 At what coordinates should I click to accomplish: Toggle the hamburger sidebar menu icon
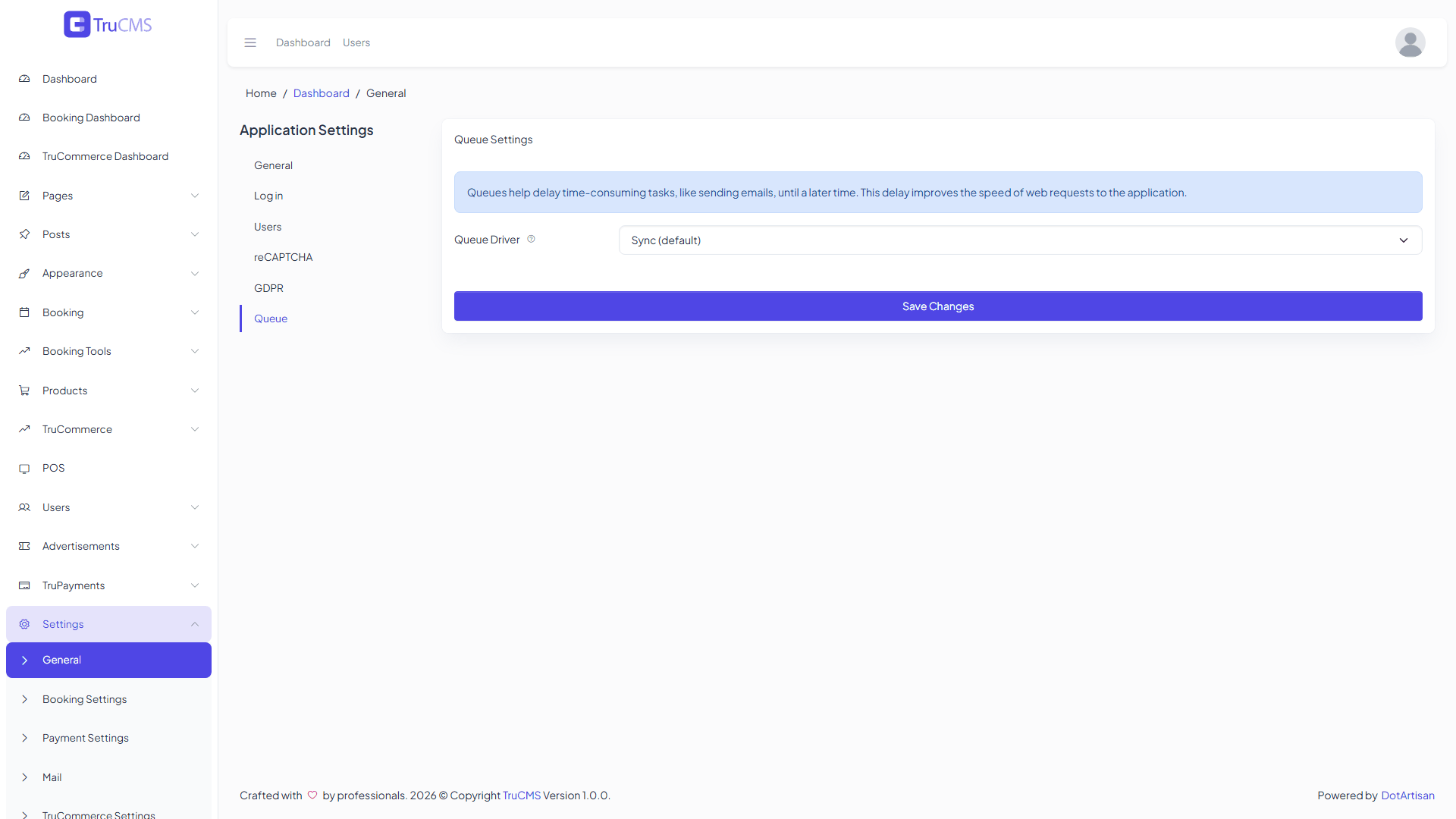point(250,42)
